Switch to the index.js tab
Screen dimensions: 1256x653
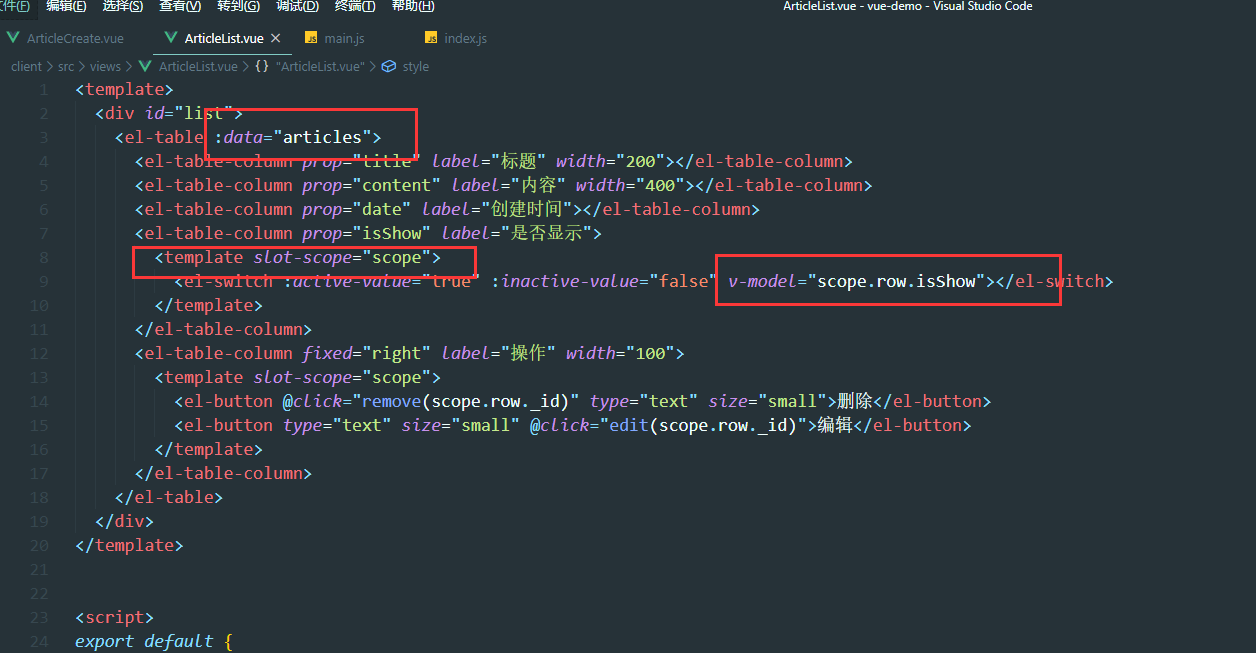click(465, 38)
